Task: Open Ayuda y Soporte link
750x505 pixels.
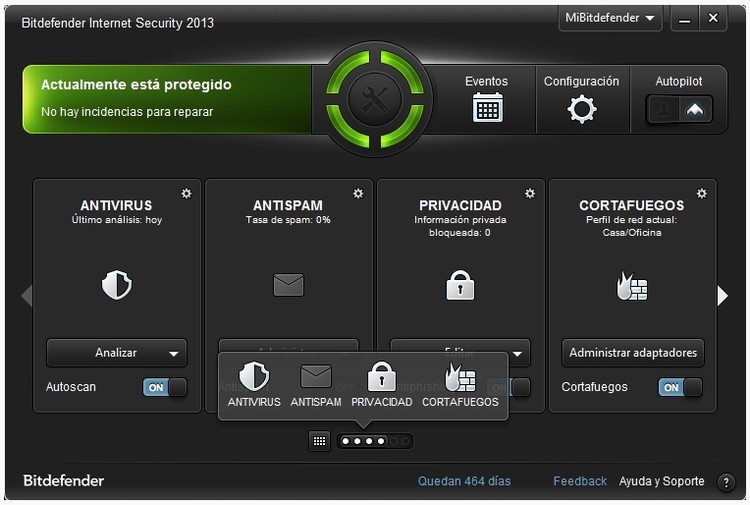Action: click(x=662, y=481)
